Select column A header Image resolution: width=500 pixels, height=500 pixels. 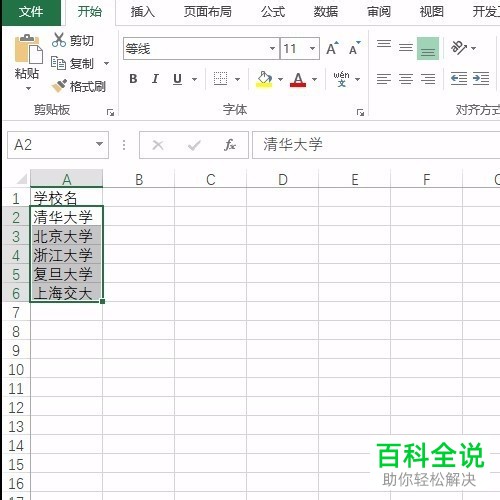[x=67, y=179]
